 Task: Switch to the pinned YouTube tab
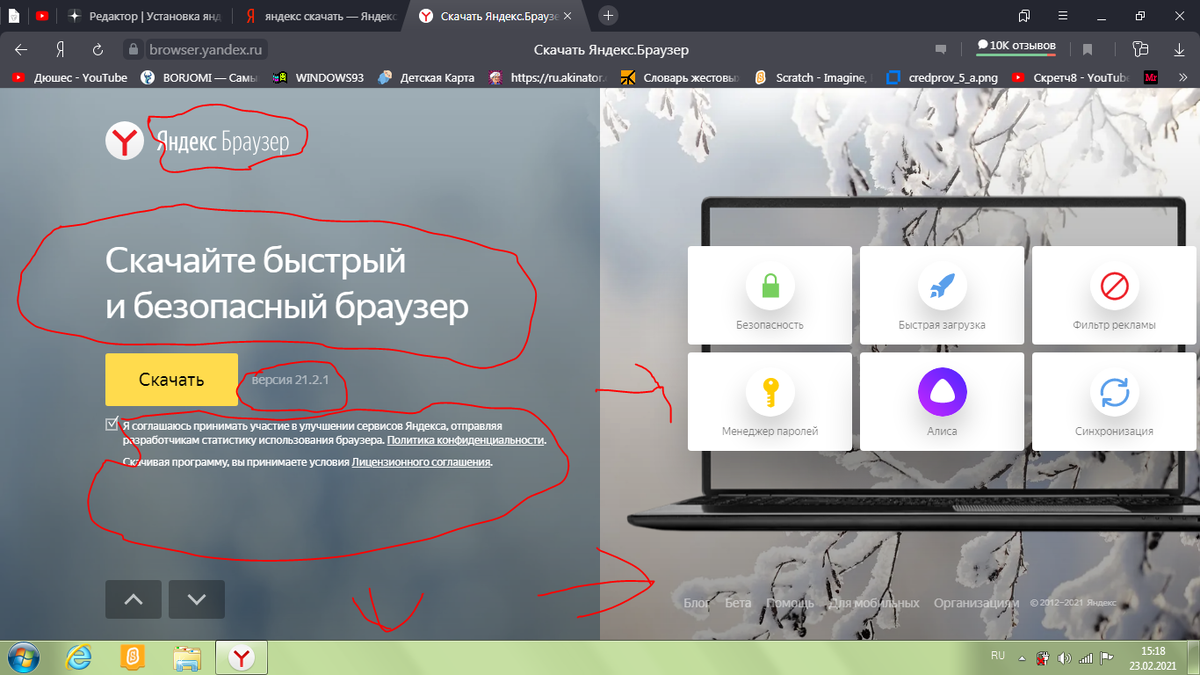[x=41, y=16]
